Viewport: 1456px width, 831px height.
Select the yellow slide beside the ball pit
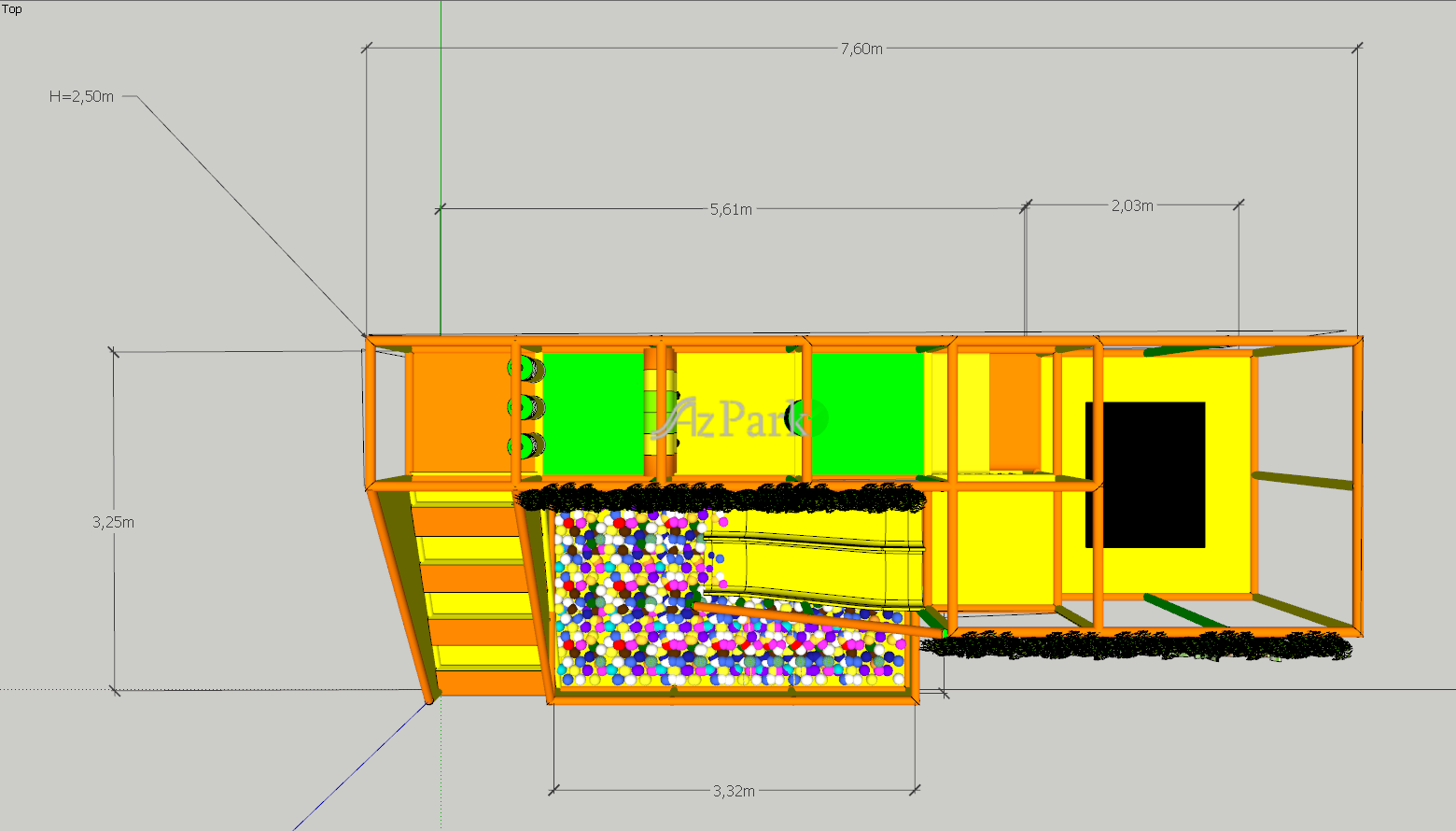click(812, 560)
